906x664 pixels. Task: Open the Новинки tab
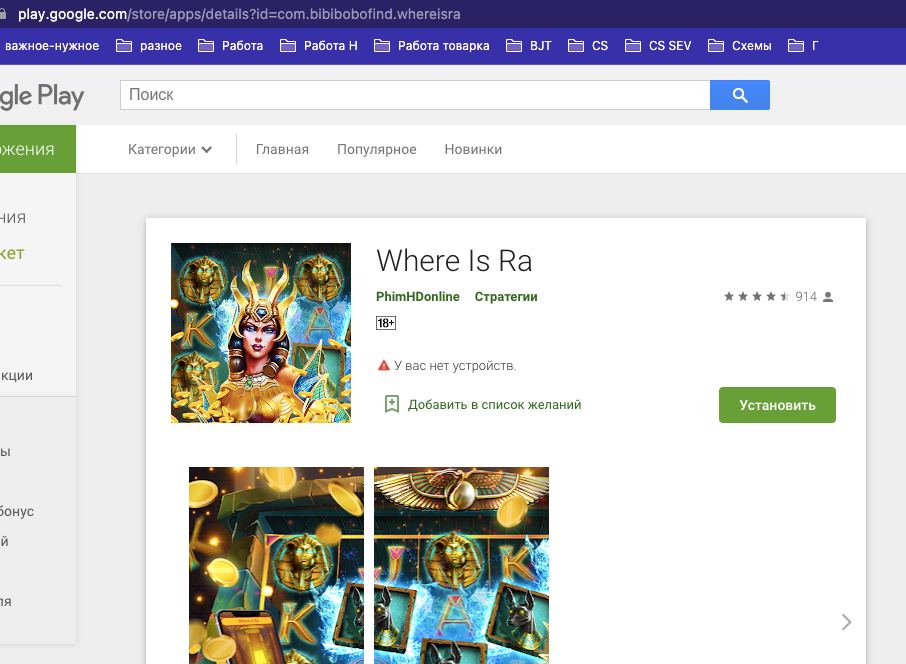click(x=473, y=149)
